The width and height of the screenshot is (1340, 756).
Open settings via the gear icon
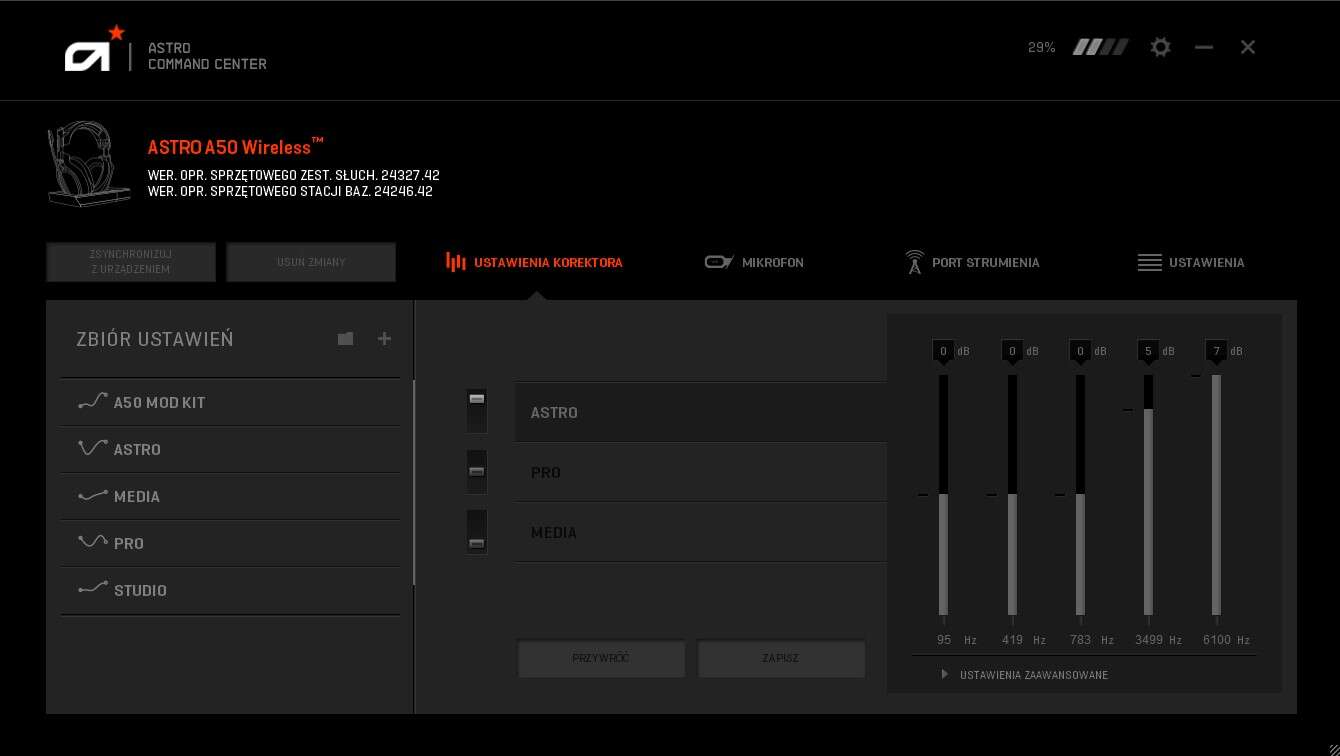click(1160, 47)
